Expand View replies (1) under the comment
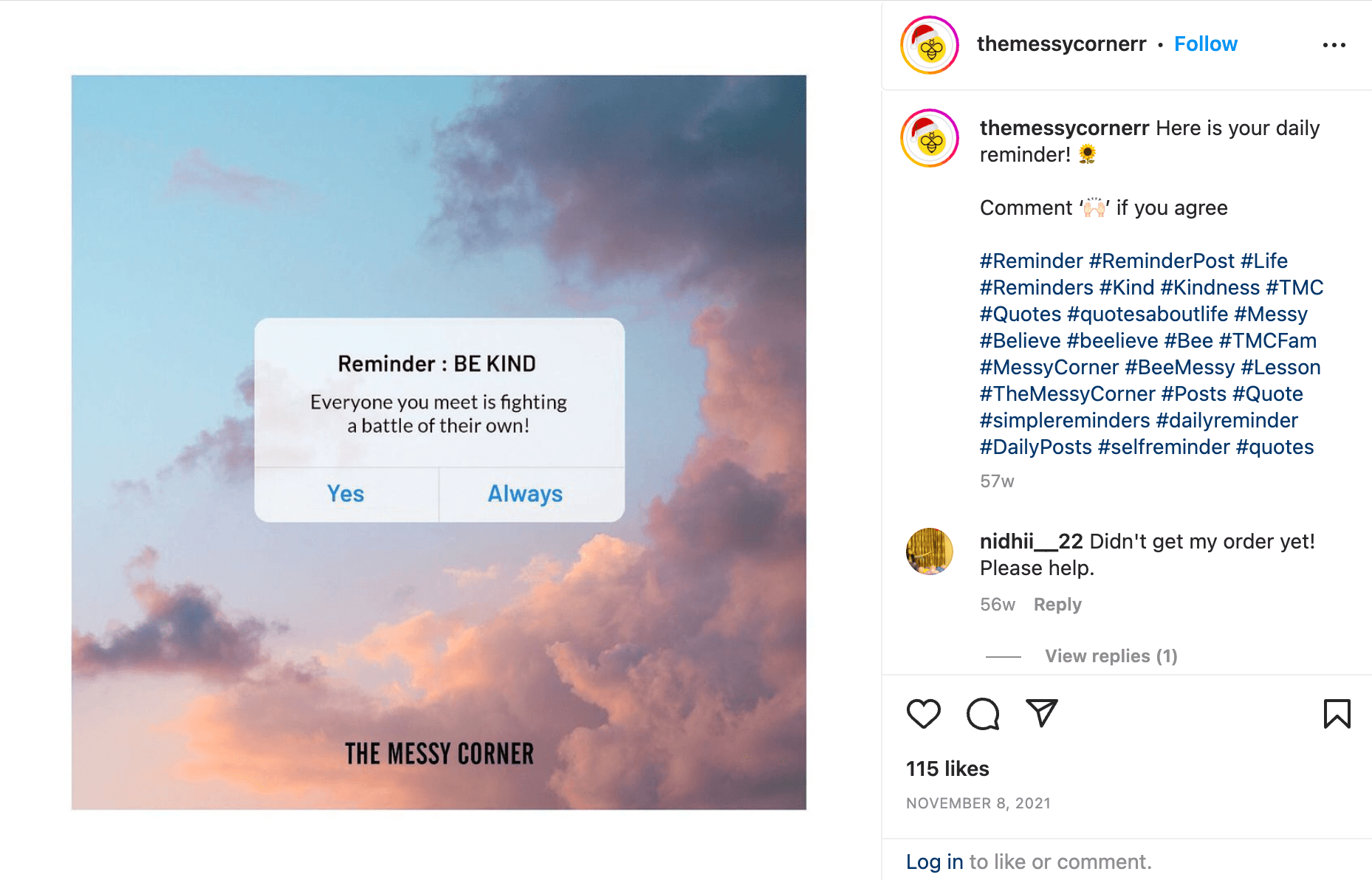This screenshot has width=1372, height=880. 1111,656
